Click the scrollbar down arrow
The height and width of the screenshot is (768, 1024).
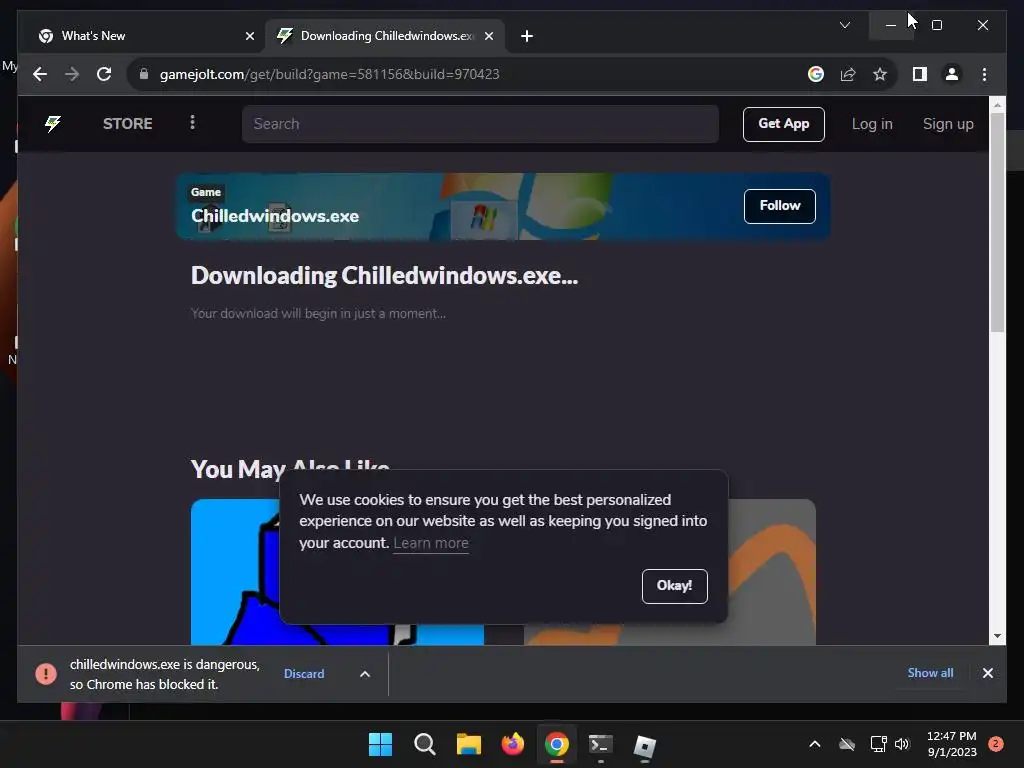pos(997,635)
